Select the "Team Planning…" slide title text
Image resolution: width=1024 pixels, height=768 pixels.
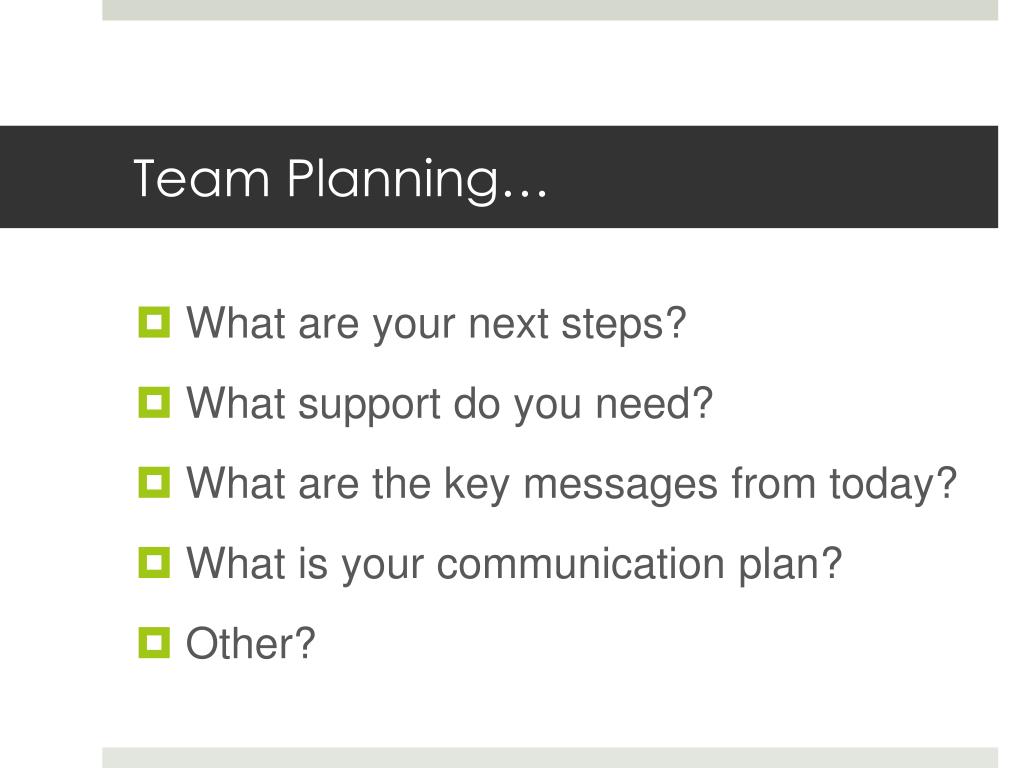click(x=340, y=180)
